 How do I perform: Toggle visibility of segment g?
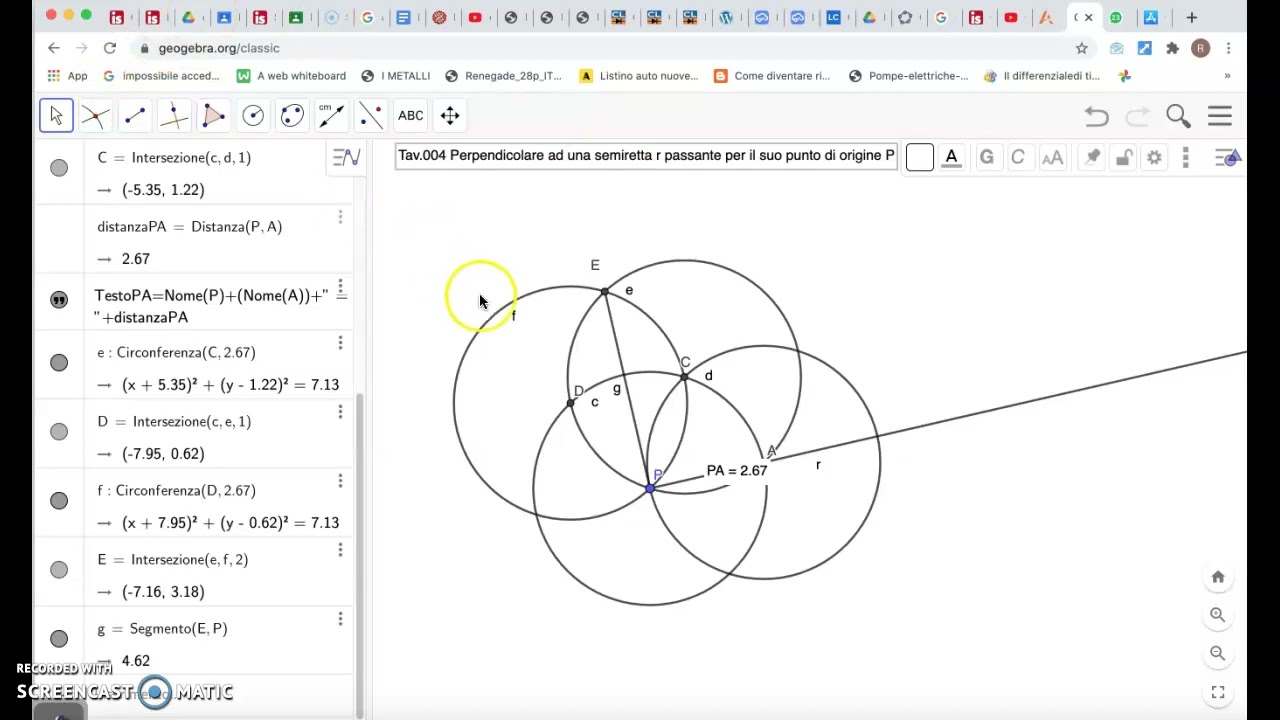click(59, 638)
